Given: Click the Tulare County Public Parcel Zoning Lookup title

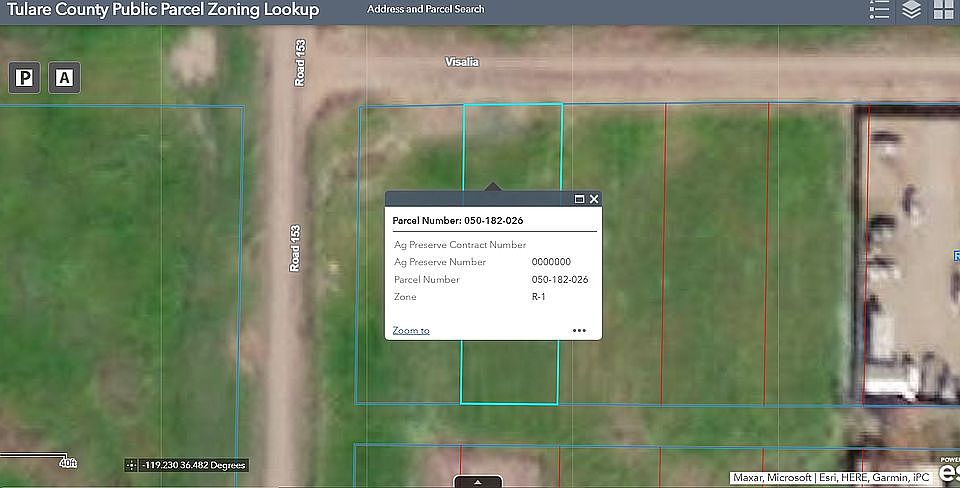Looking at the screenshot, I should (x=163, y=10).
